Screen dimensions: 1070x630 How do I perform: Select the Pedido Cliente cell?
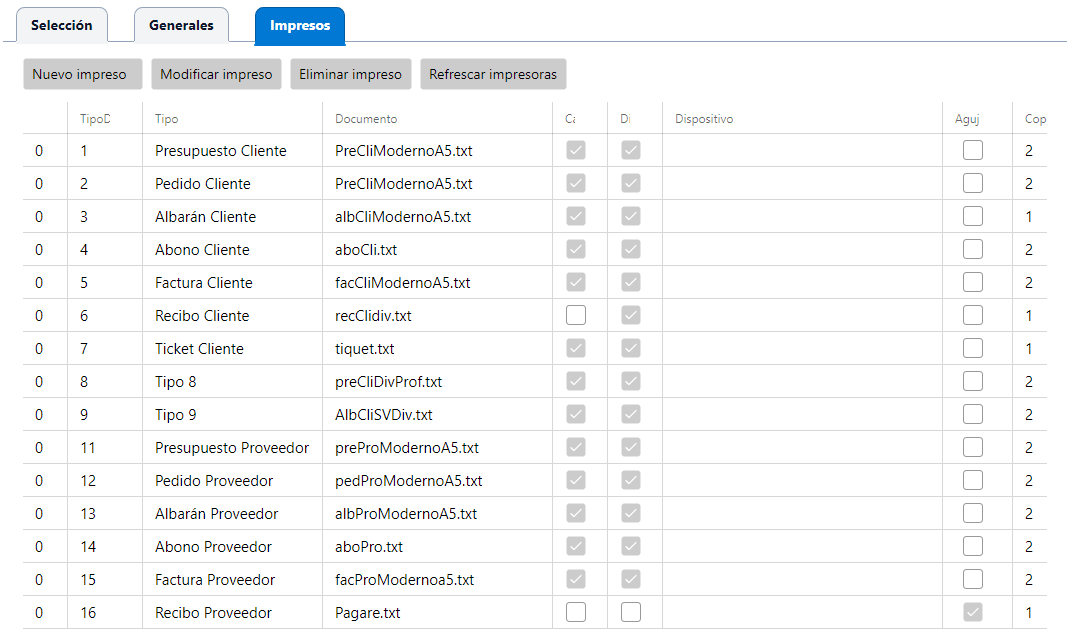click(x=232, y=184)
